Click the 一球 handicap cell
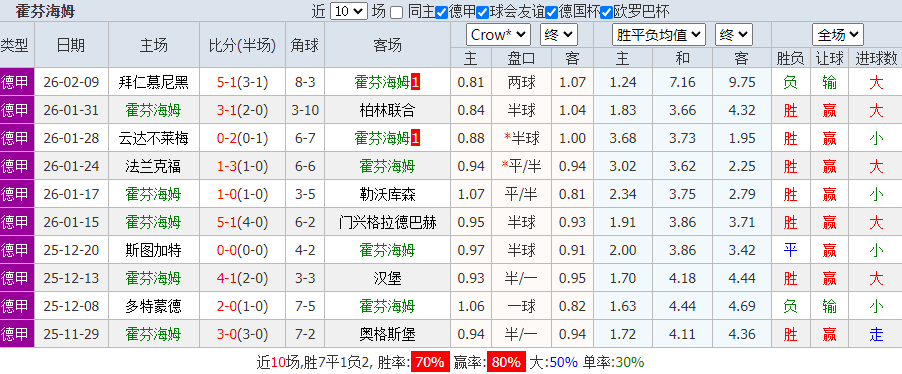 tap(522, 306)
